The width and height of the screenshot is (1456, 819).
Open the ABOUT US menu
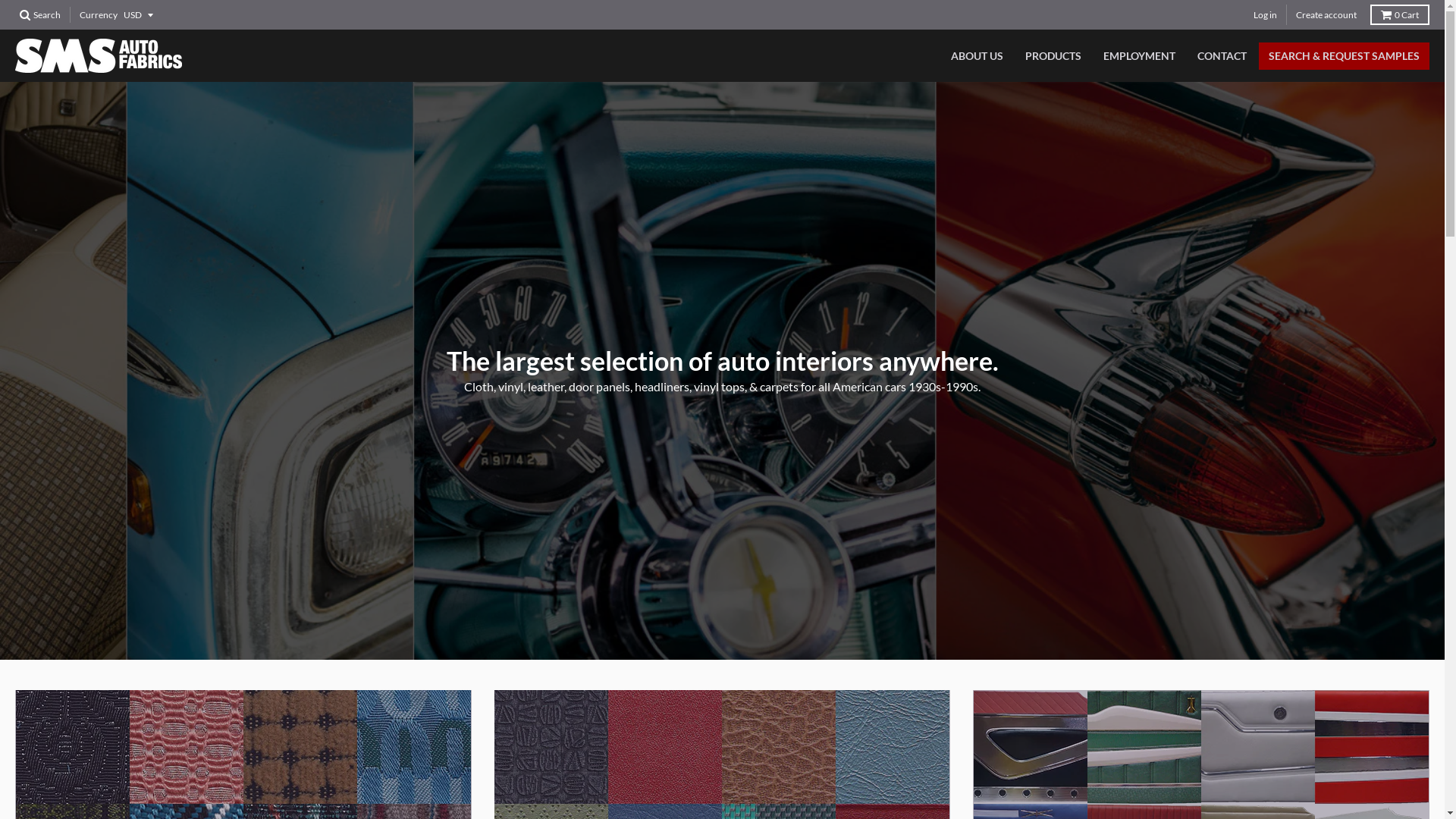point(977,56)
